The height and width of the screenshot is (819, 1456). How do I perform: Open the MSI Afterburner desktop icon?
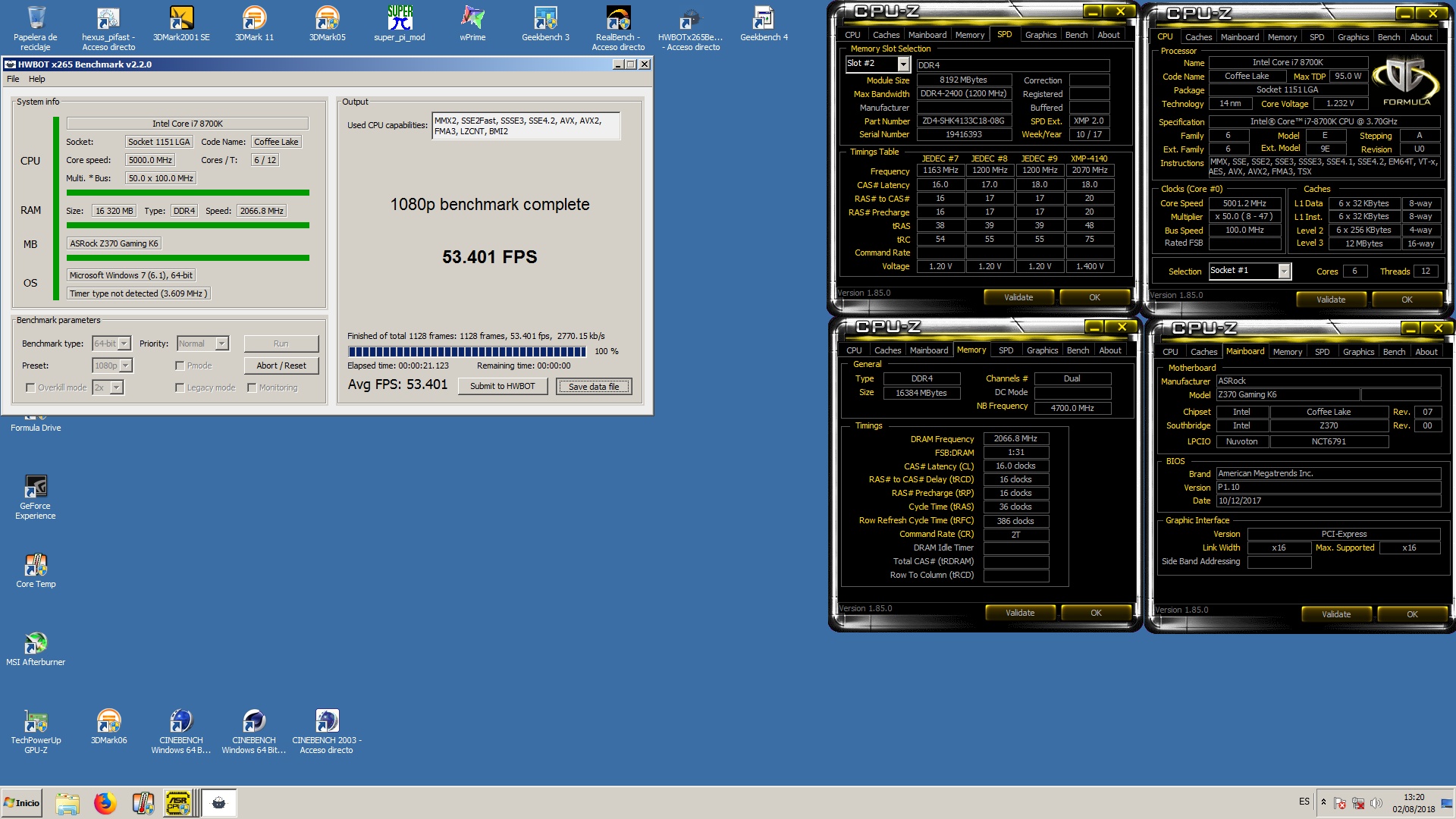(x=36, y=648)
